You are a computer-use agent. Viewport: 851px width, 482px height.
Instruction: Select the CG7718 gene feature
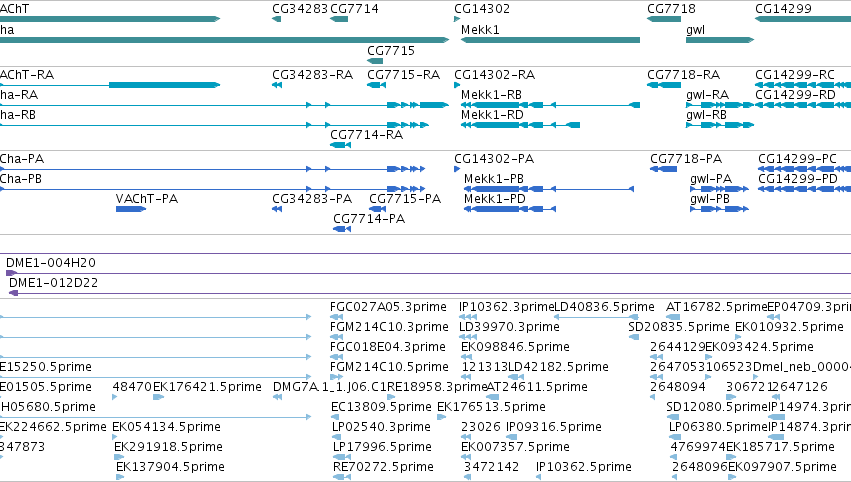point(664,19)
